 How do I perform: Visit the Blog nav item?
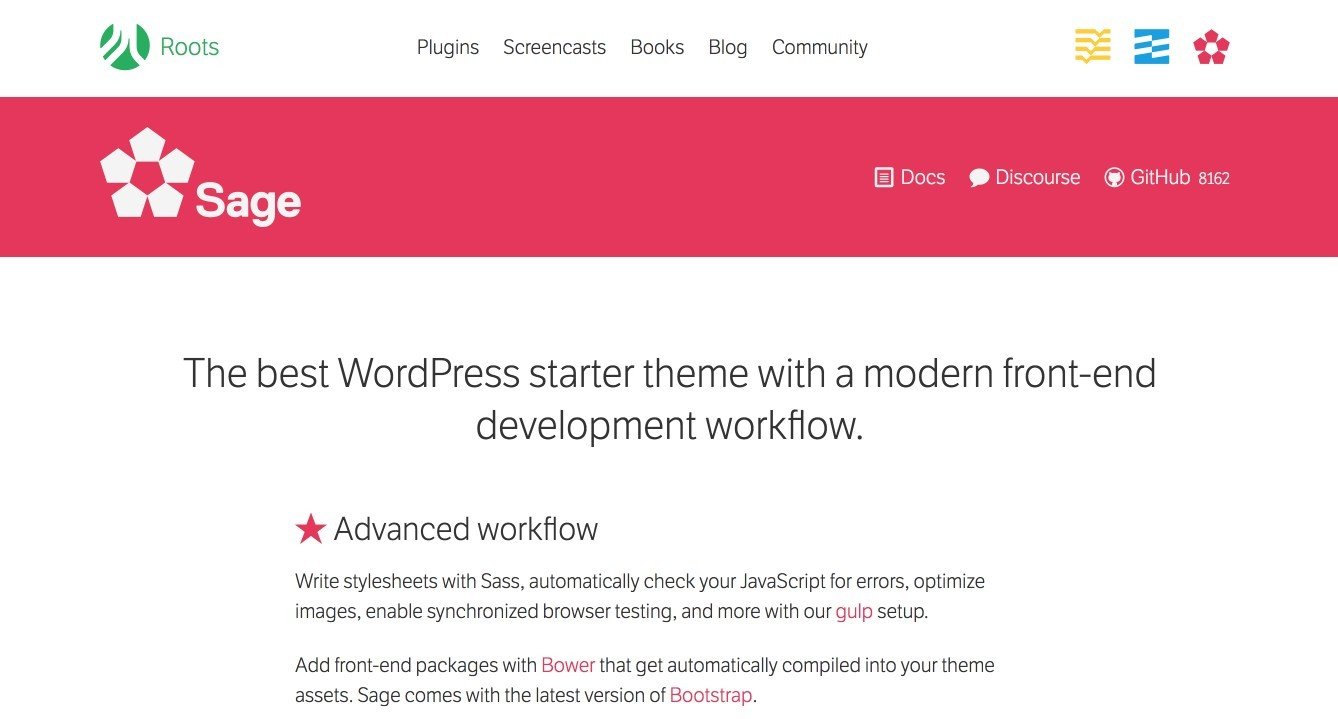pyautogui.click(x=727, y=47)
